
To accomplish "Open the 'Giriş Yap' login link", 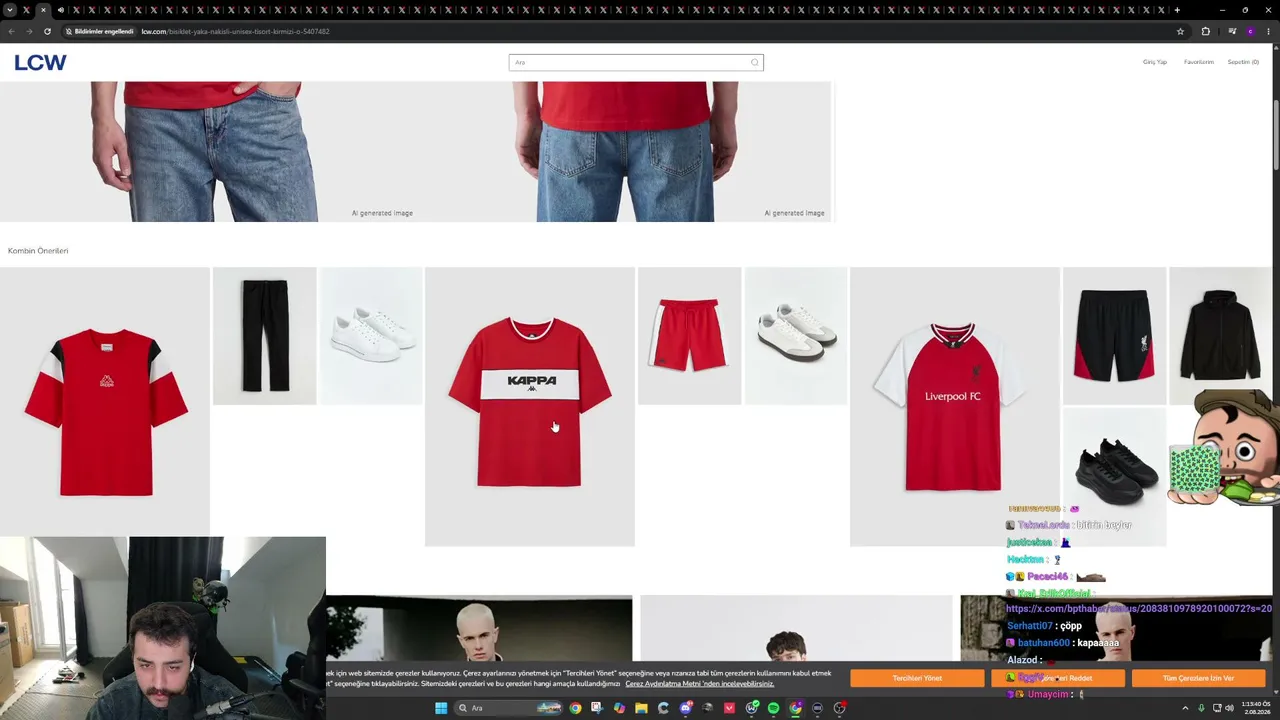I will 1155,62.
